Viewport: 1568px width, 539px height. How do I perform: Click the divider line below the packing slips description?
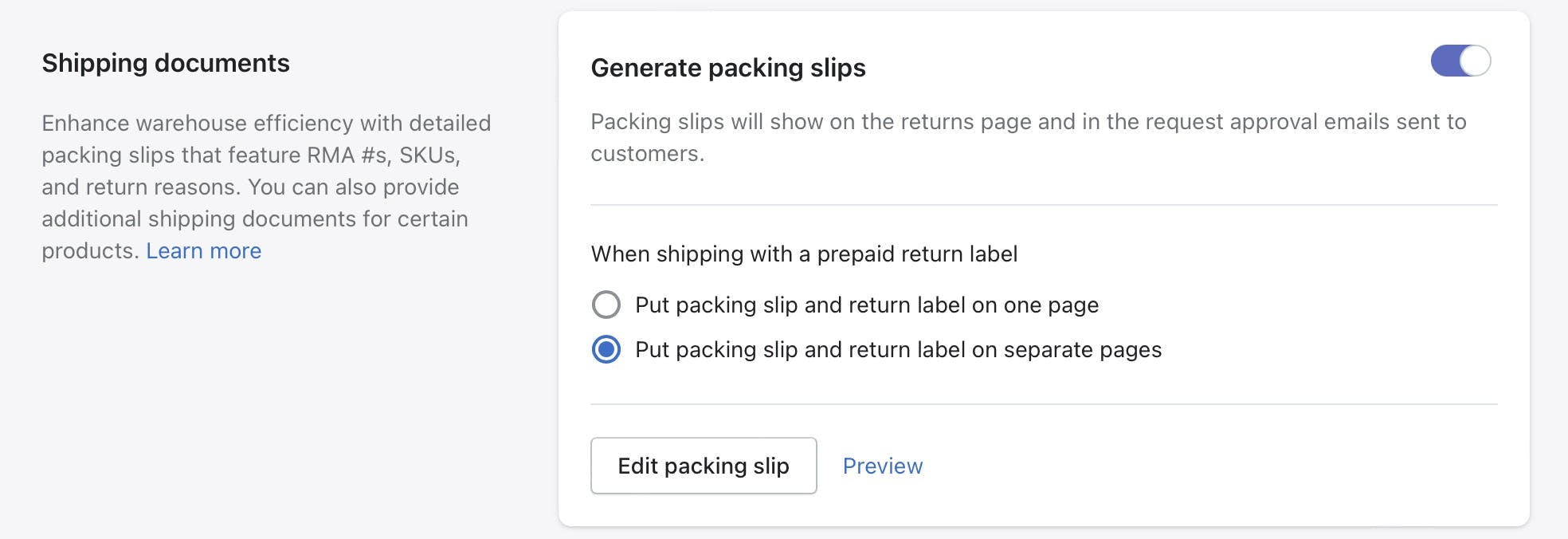click(x=1044, y=205)
